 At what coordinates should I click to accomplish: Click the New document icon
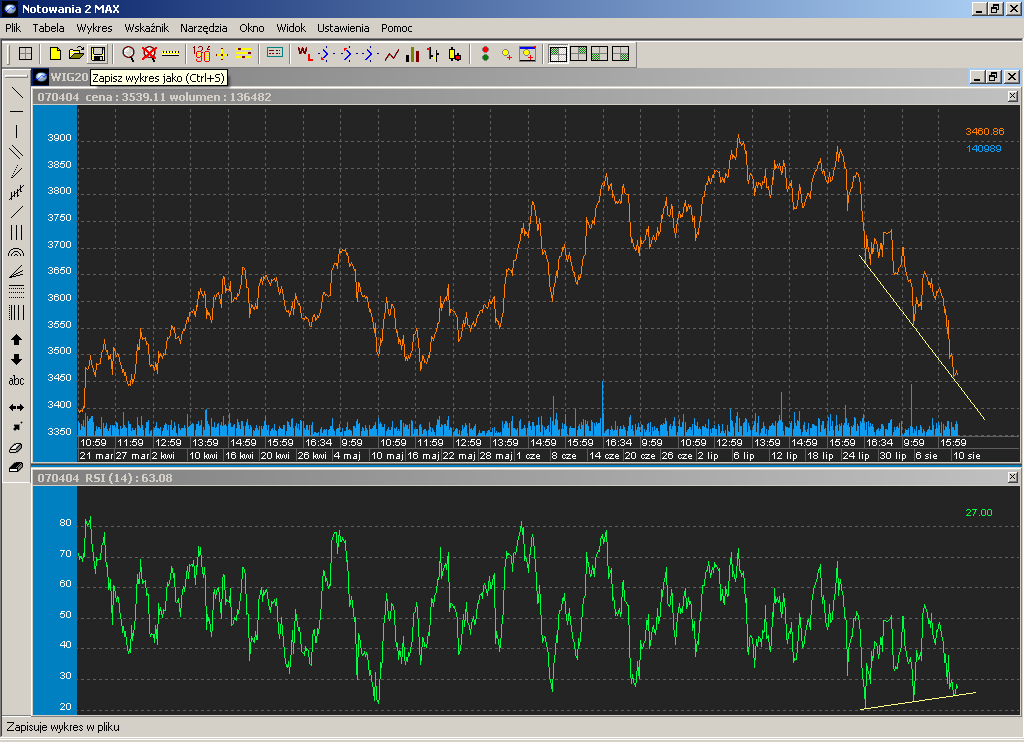click(x=56, y=54)
